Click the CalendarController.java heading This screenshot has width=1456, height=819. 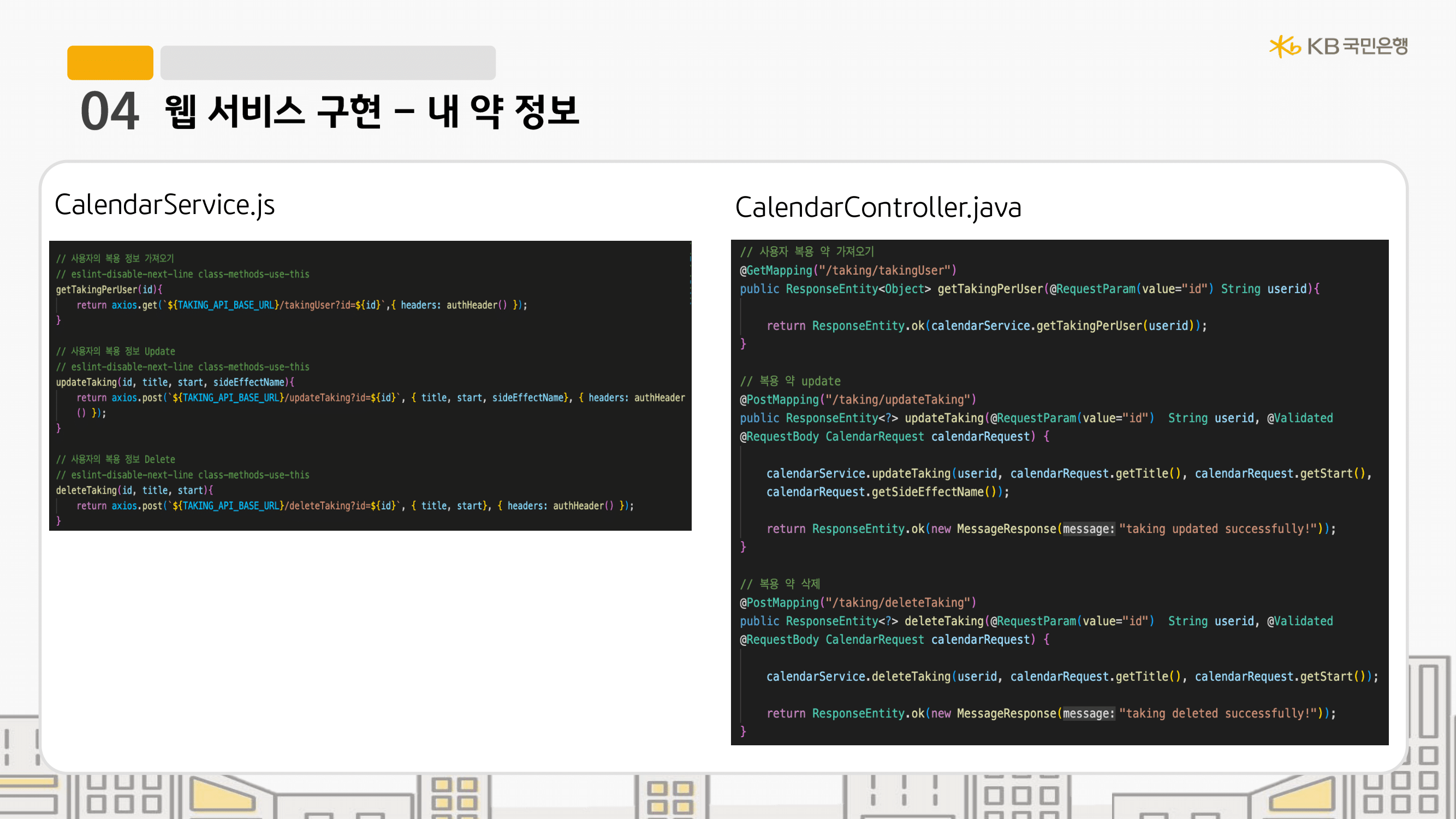(x=878, y=207)
